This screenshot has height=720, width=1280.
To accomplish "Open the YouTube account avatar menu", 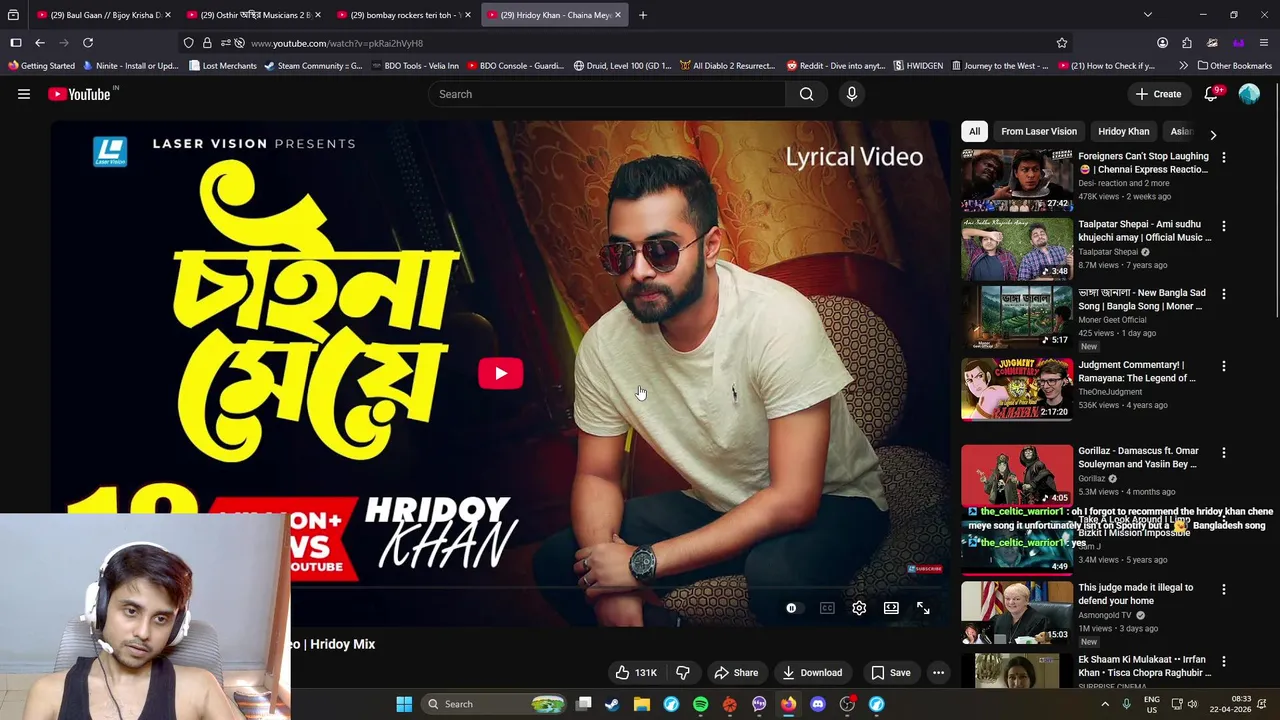I will 1249,94.
